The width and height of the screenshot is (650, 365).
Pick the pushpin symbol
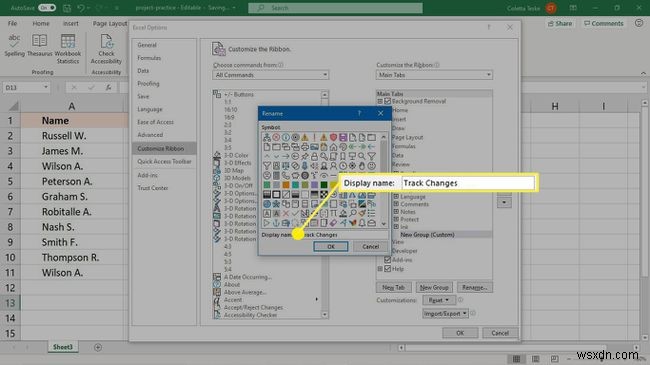tap(305, 156)
